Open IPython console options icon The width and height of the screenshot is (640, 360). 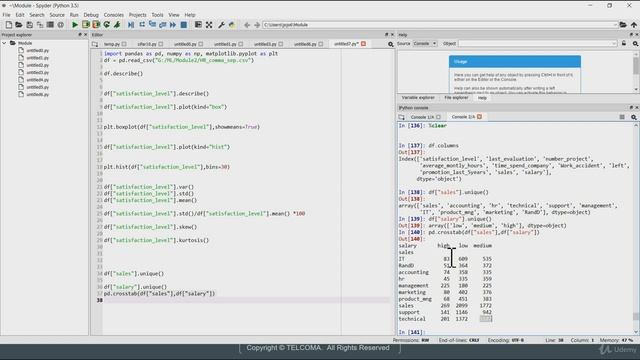tap(634, 117)
